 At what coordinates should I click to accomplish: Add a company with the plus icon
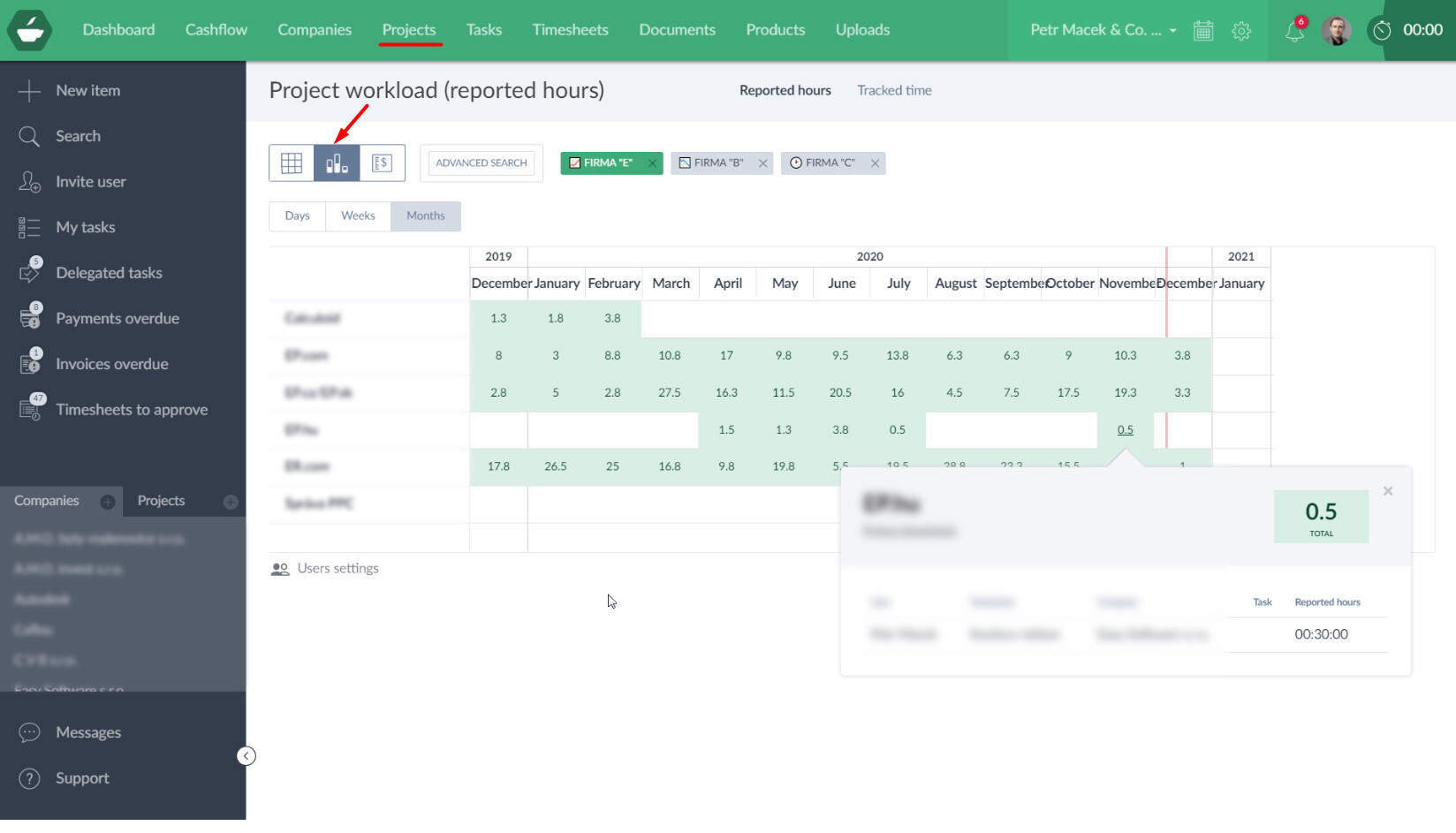coord(108,502)
